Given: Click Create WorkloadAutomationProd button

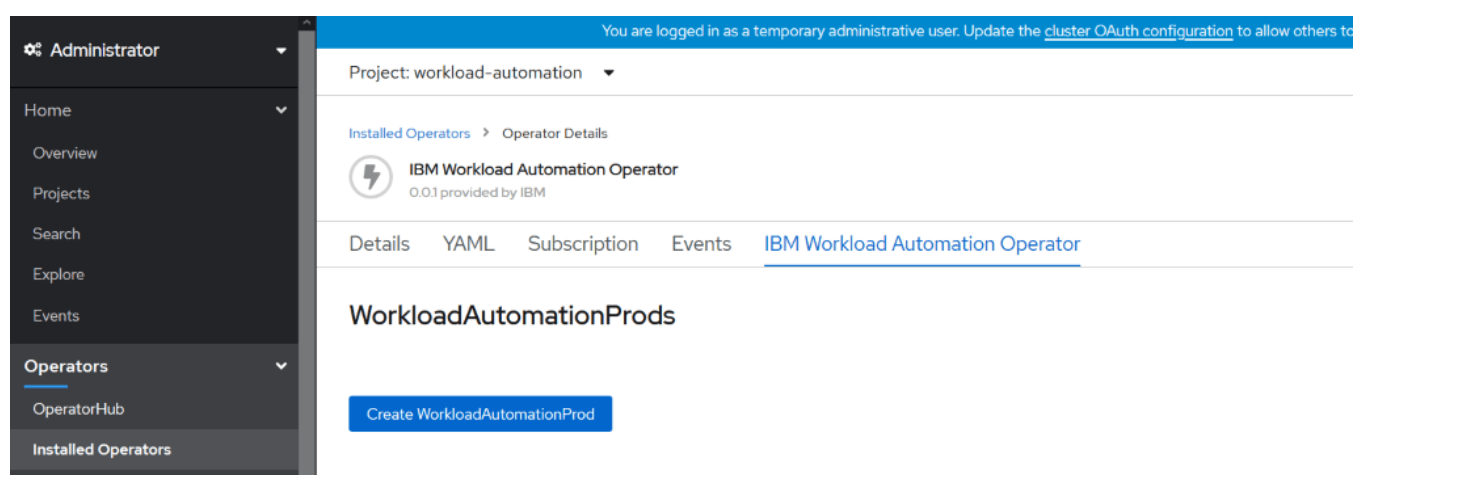Looking at the screenshot, I should [x=480, y=414].
